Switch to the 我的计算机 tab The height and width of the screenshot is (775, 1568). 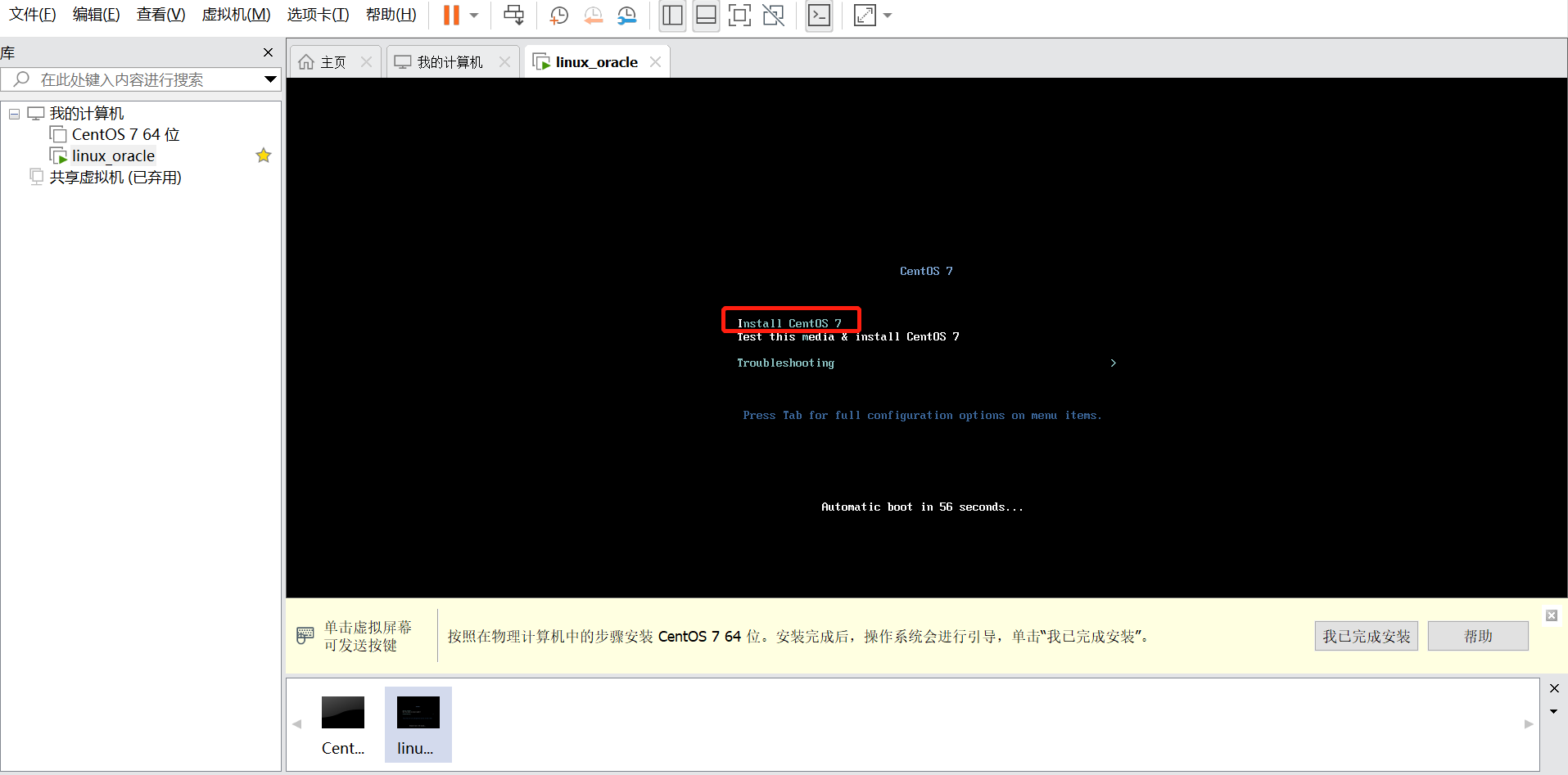click(441, 62)
